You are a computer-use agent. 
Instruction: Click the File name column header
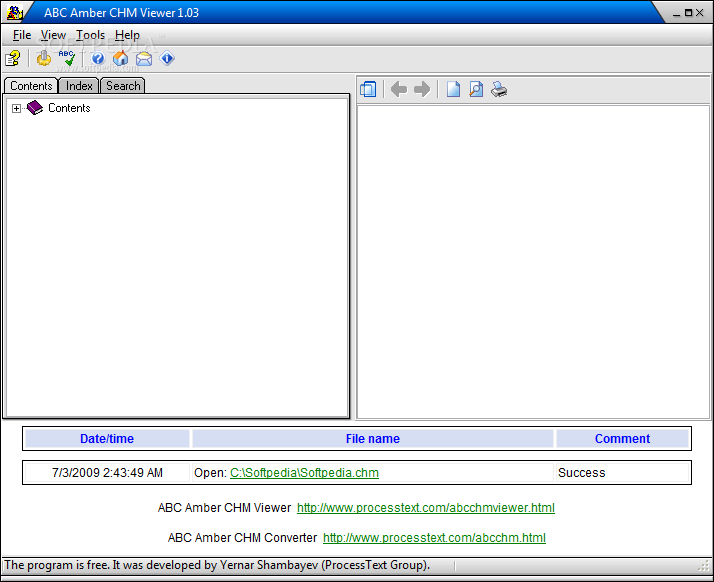point(372,439)
